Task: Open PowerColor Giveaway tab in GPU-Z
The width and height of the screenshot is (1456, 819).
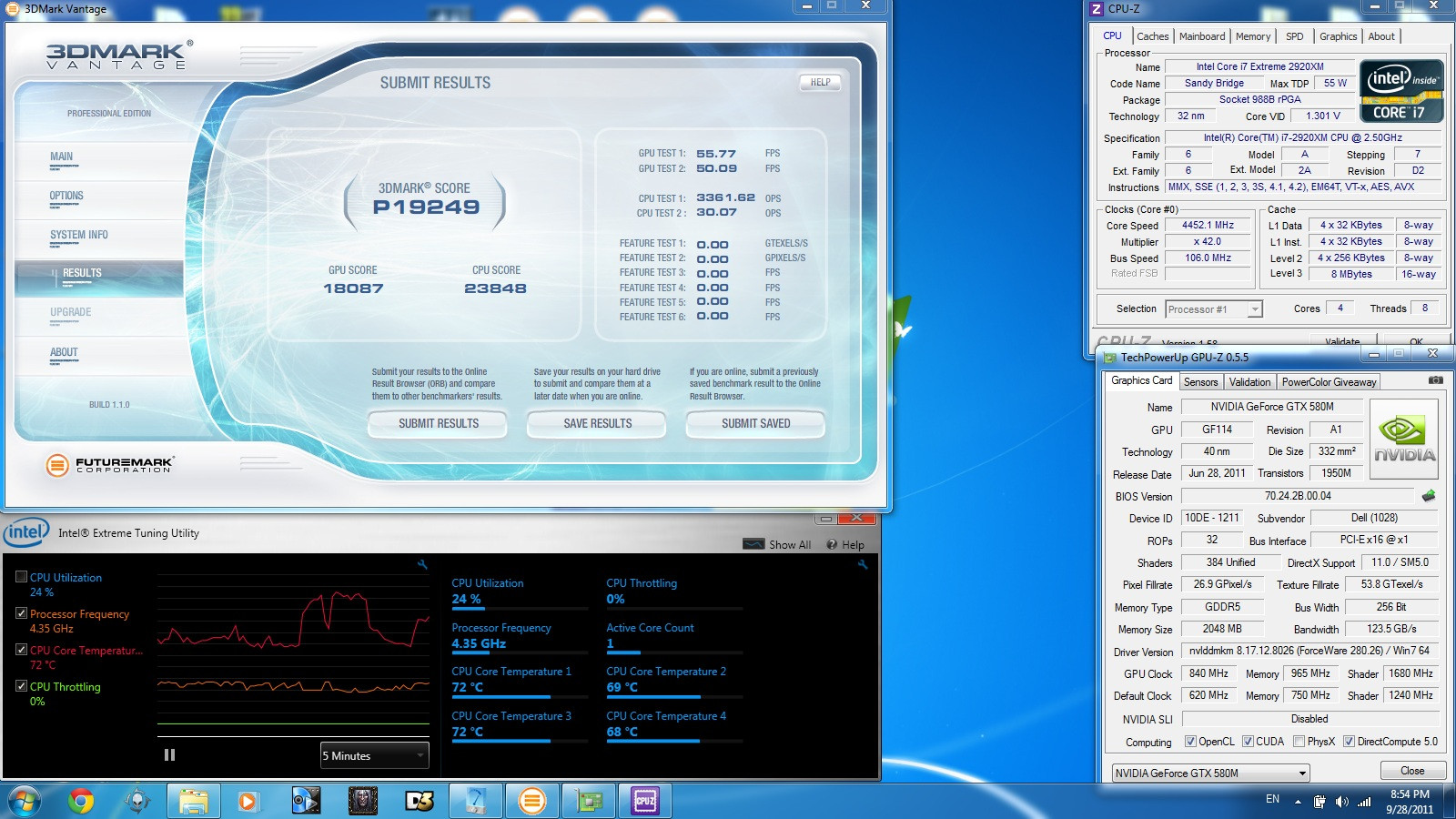Action: tap(1329, 382)
